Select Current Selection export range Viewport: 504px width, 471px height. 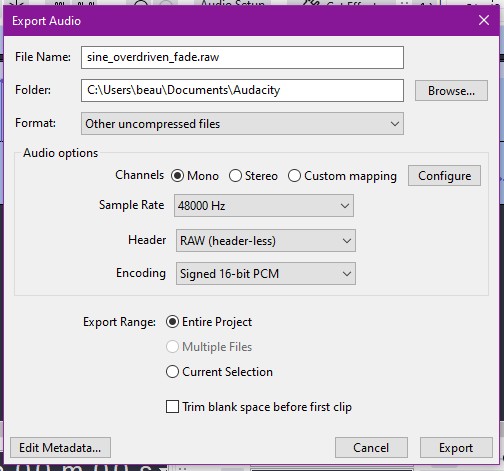click(219, 372)
